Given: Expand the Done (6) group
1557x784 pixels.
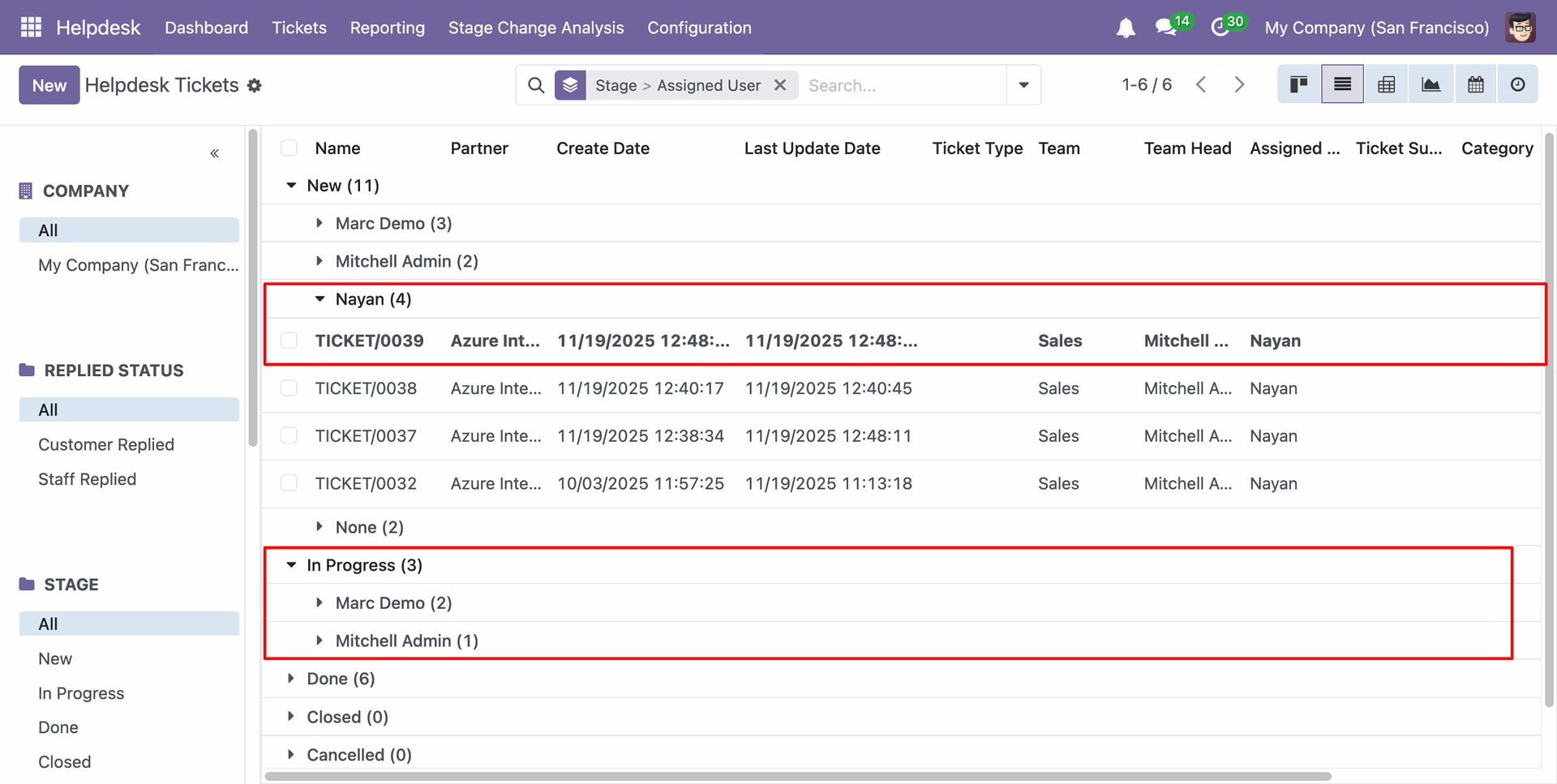Looking at the screenshot, I should (340, 679).
